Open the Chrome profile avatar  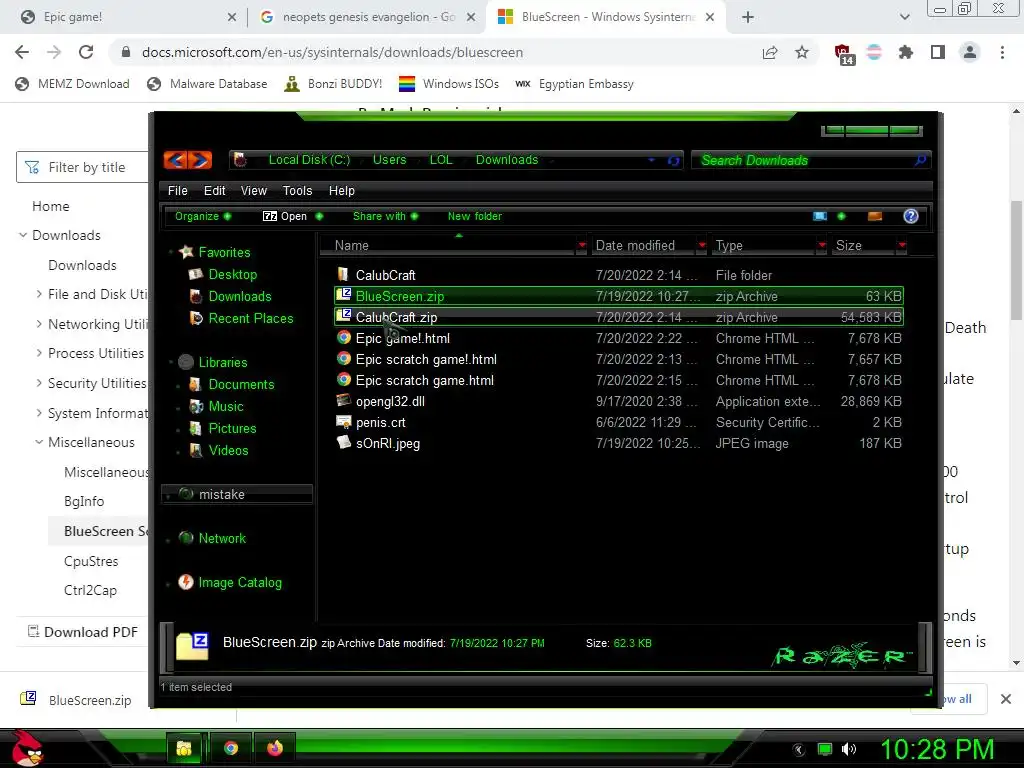[x=970, y=52]
